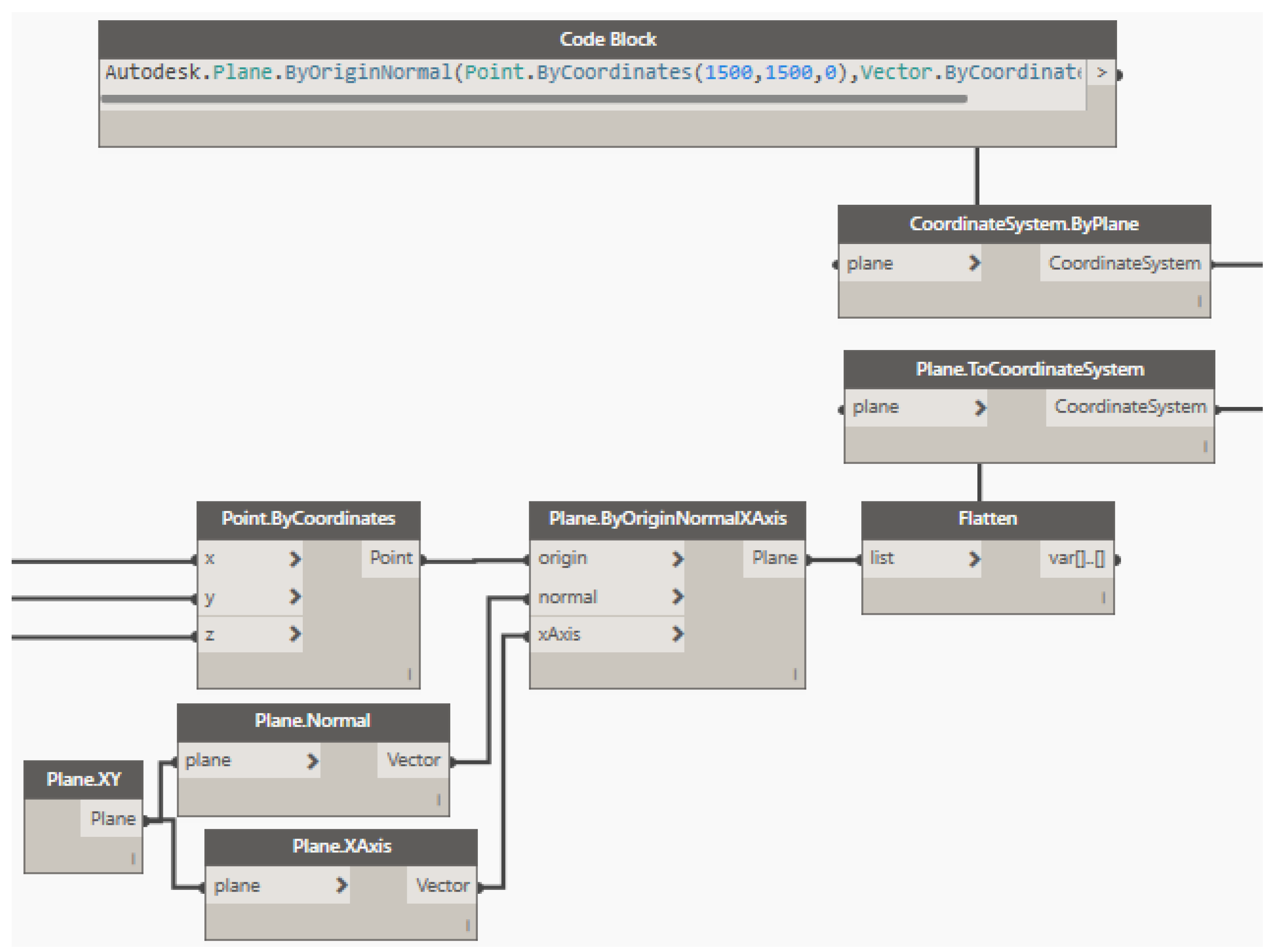Click the Plane output of the Plane.XY node
The height and width of the screenshot is (952, 1274).
(113, 818)
